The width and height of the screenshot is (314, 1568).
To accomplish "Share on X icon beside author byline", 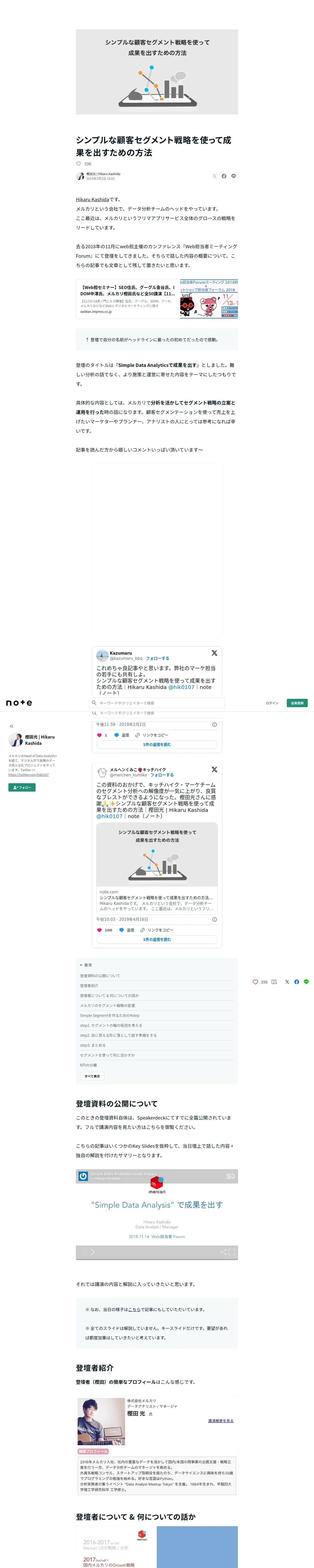I will (214, 176).
